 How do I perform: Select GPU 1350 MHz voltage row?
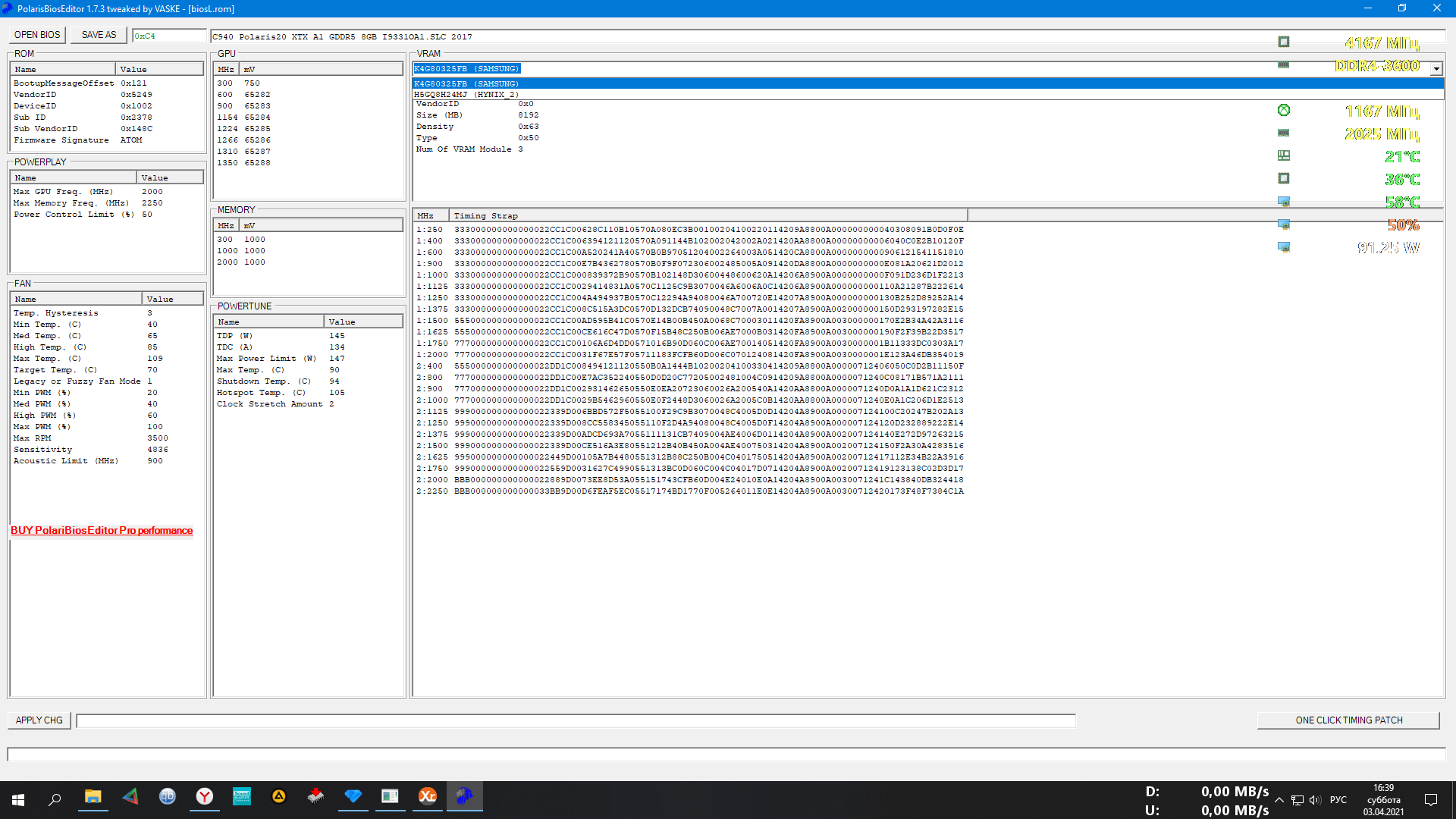[309, 162]
